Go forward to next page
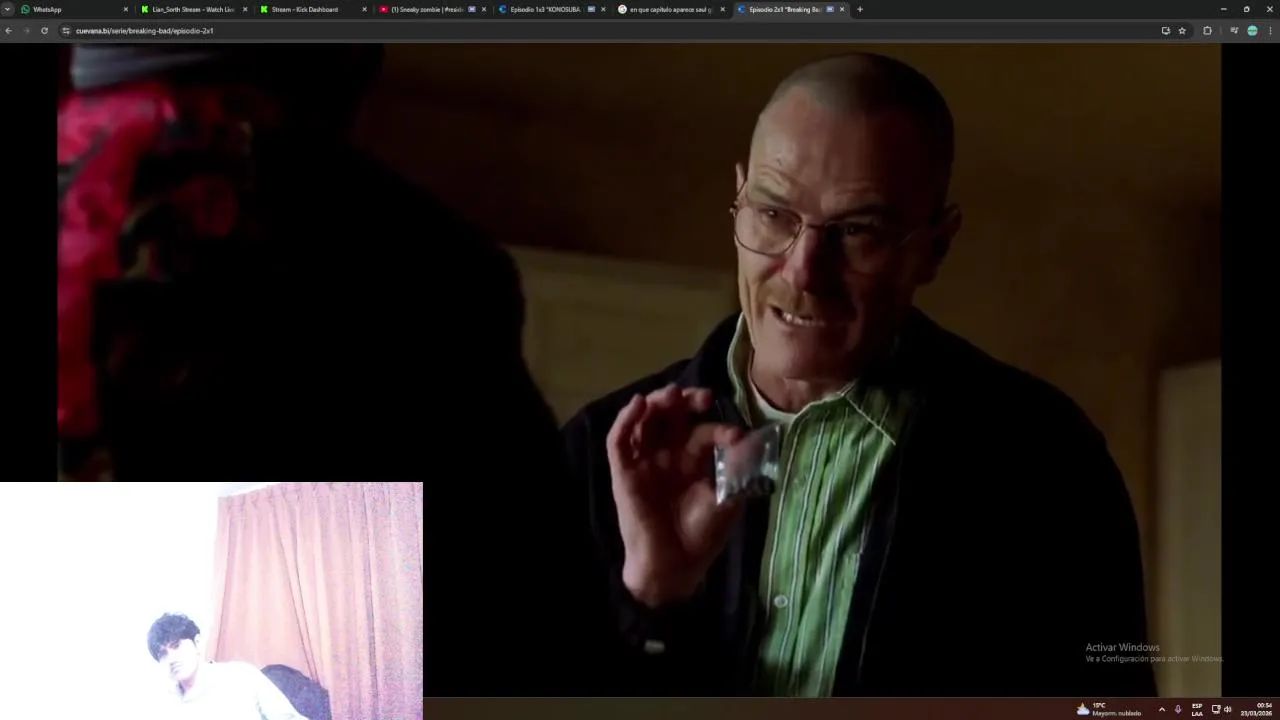 (26, 30)
